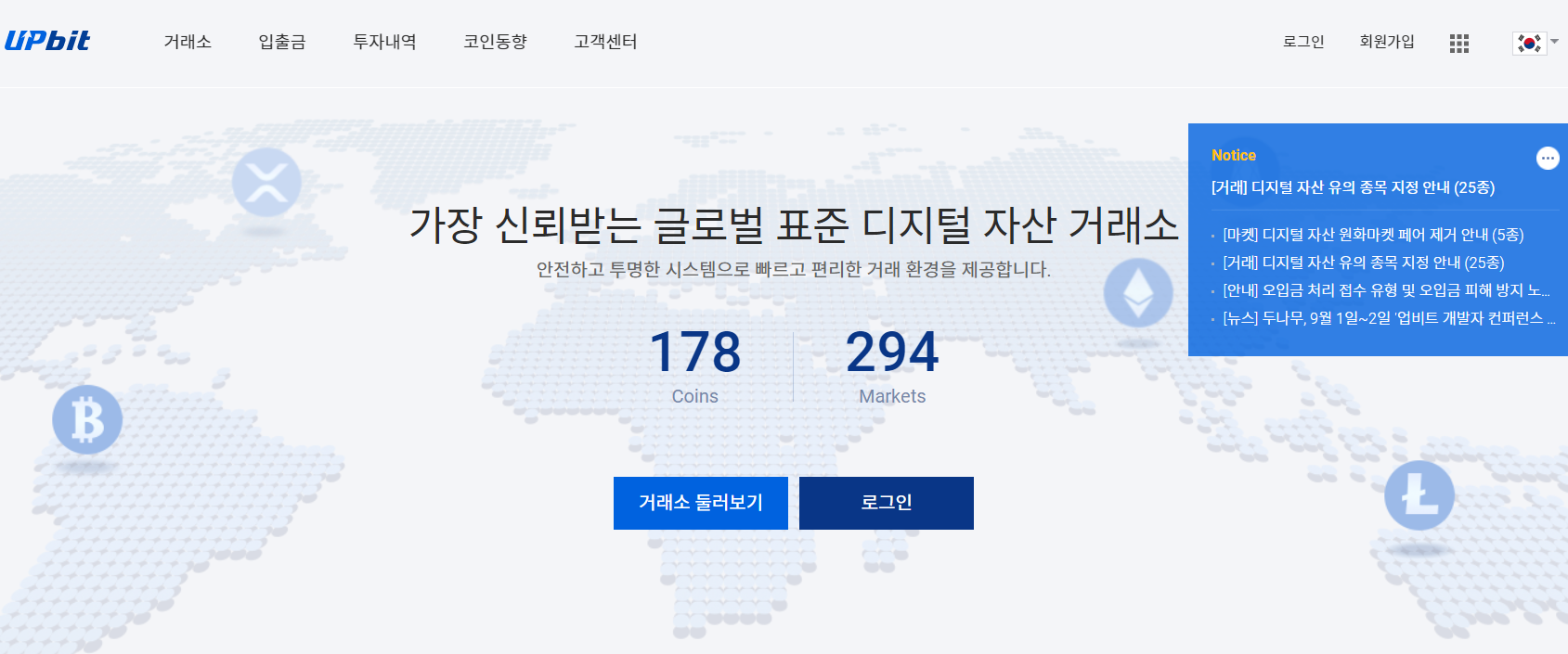
Task: Open the notice 오입금 처리 접수 유형
Action: [1386, 290]
